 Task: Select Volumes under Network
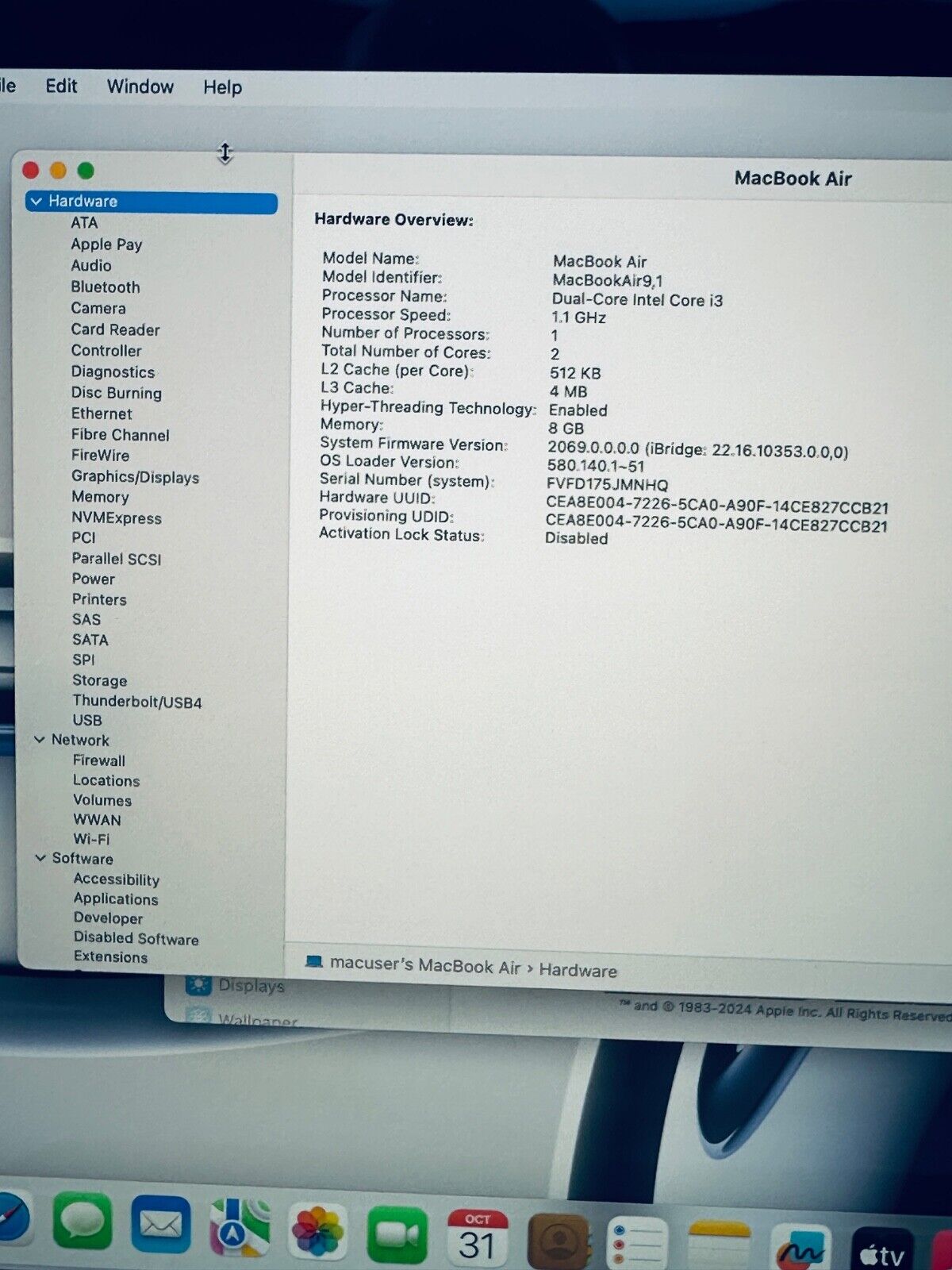[x=102, y=801]
